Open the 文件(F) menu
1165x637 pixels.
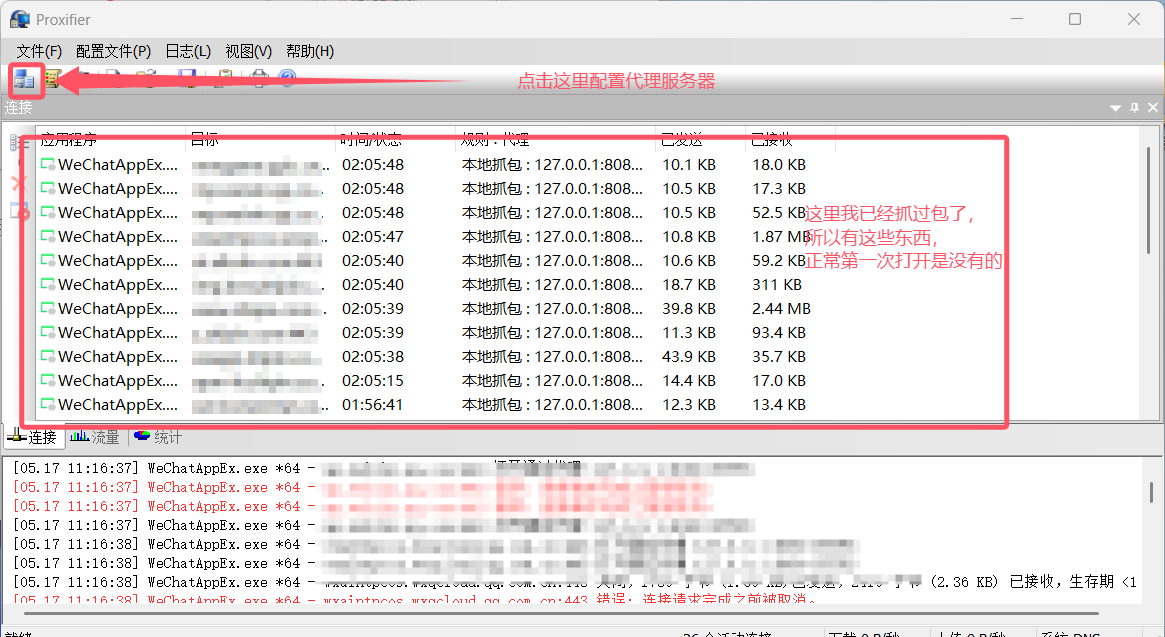click(39, 51)
